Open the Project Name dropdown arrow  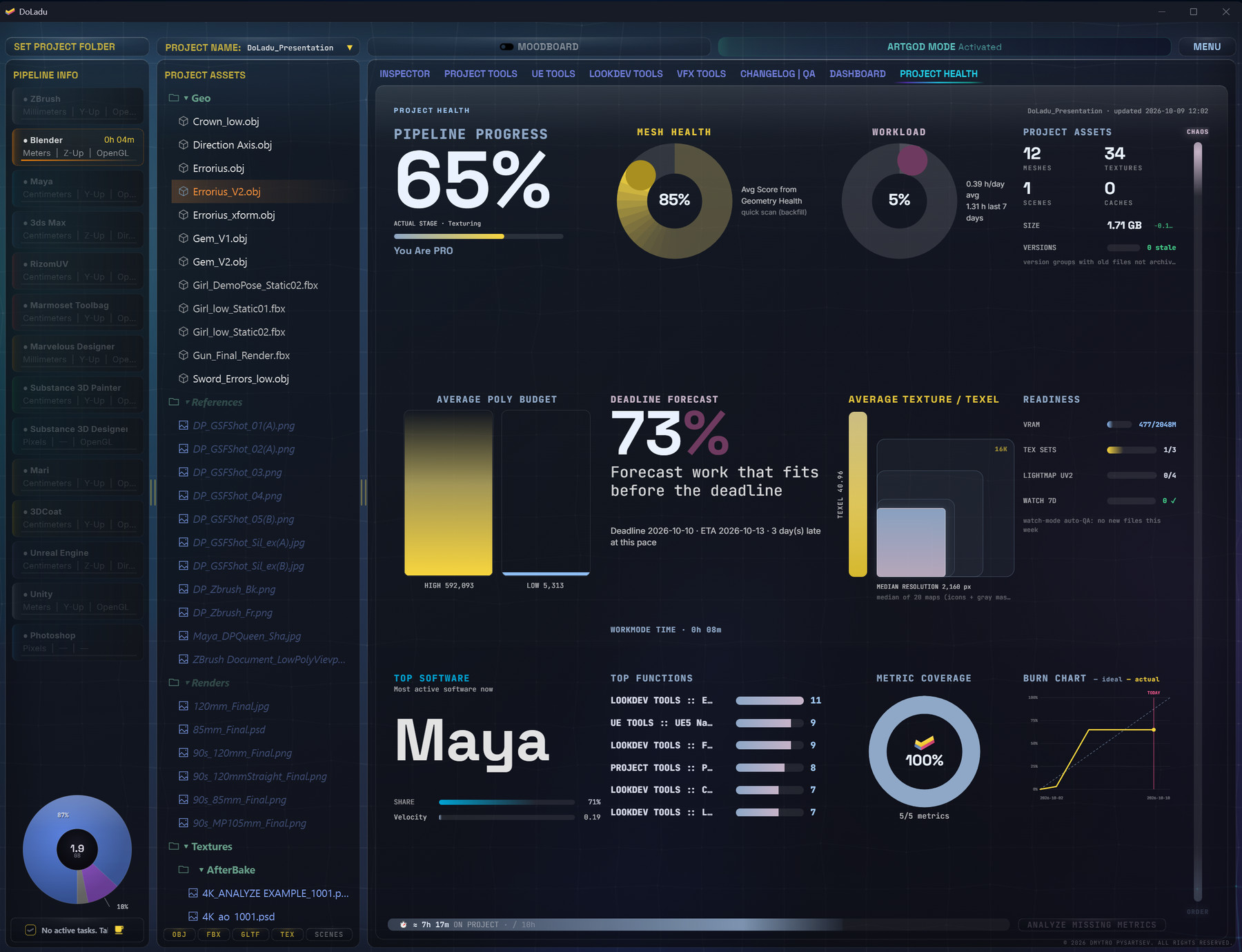coord(350,48)
